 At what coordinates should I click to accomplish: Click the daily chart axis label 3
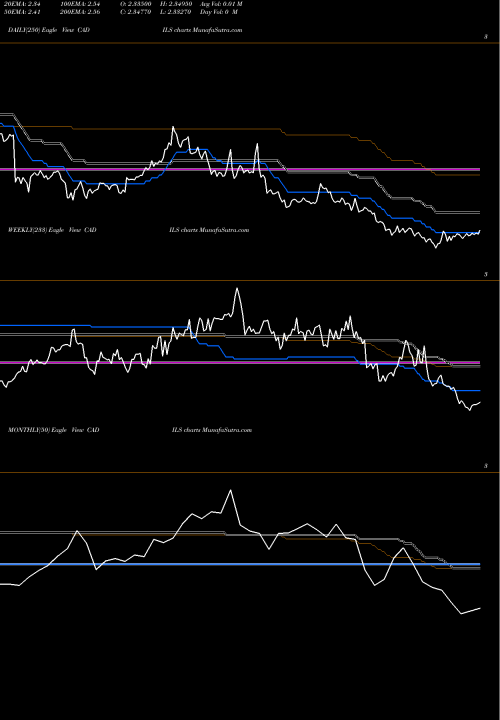click(486, 37)
